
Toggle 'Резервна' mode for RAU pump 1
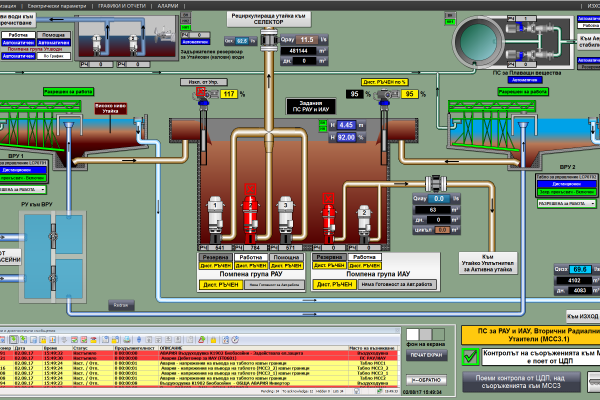(215, 257)
